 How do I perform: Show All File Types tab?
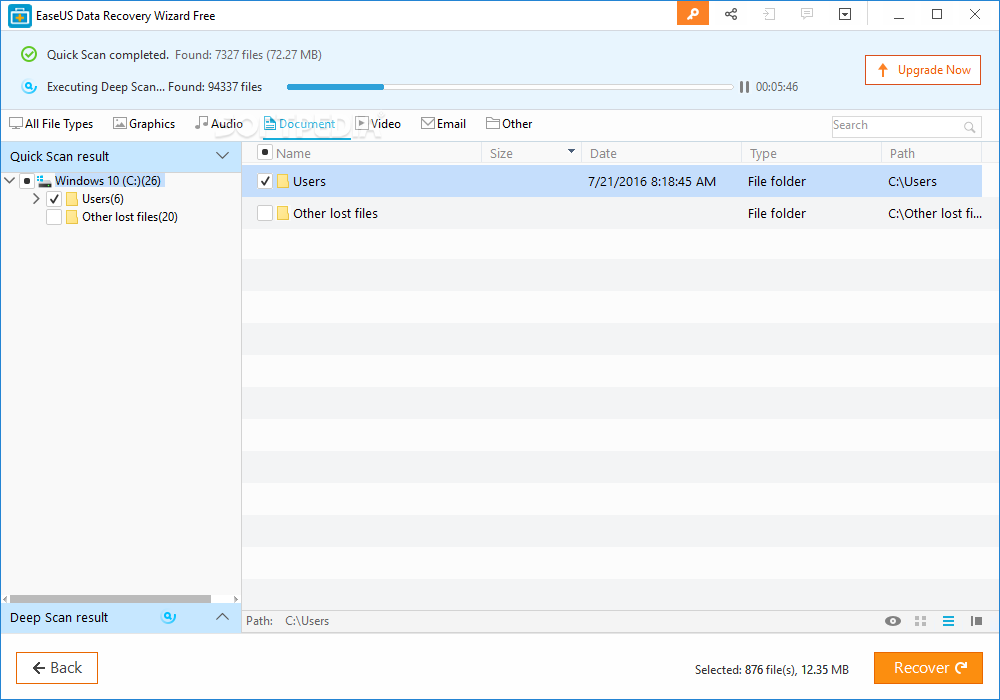(51, 124)
